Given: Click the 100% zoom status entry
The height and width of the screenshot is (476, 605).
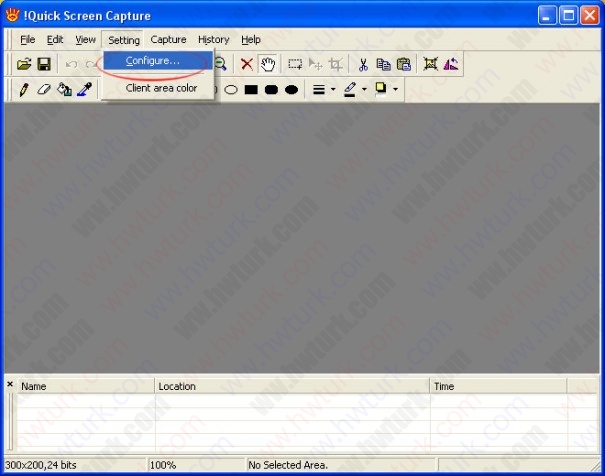Looking at the screenshot, I should 163,465.
